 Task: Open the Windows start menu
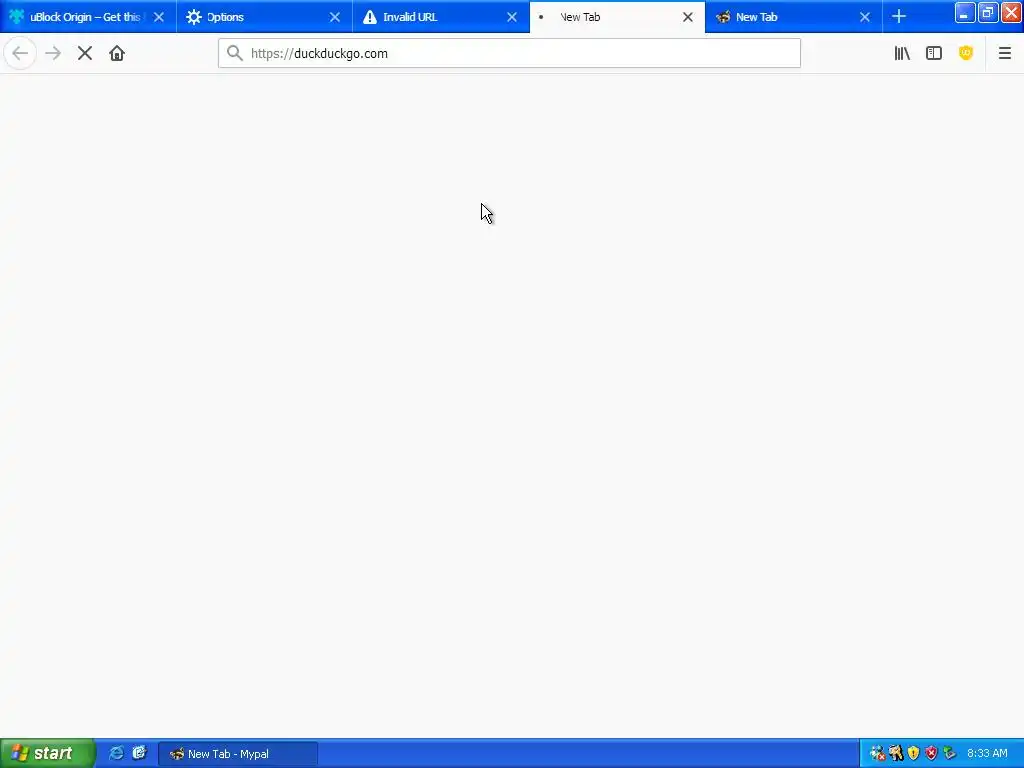click(47, 754)
